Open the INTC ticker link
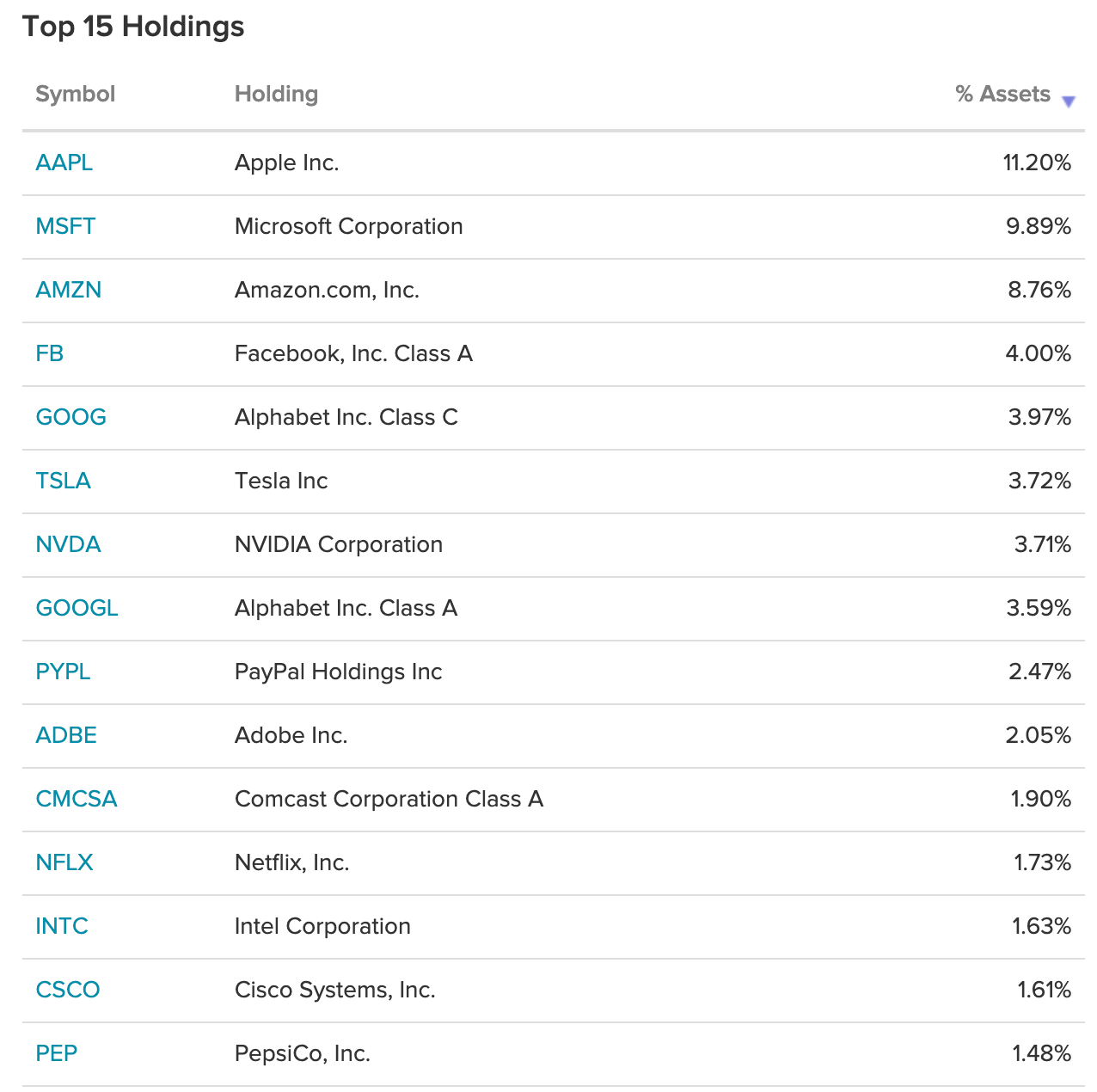The height and width of the screenshot is (1092, 1097). point(62,926)
